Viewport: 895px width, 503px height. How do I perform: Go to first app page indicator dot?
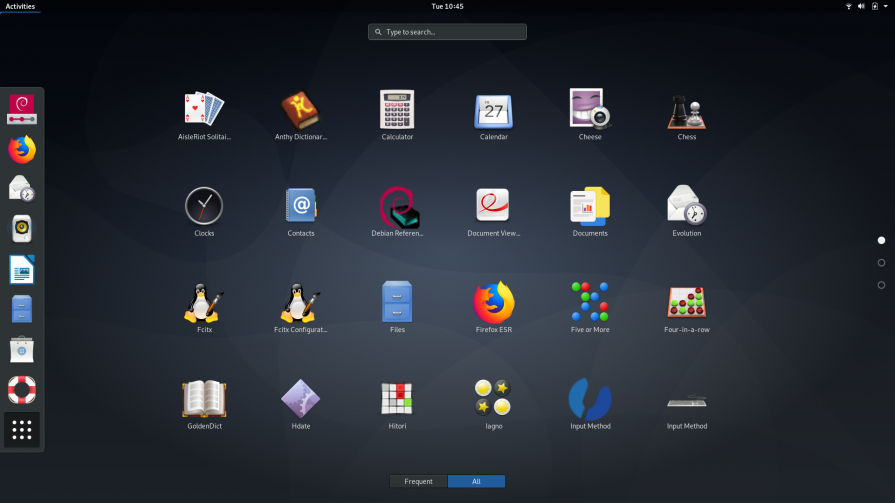tap(881, 240)
